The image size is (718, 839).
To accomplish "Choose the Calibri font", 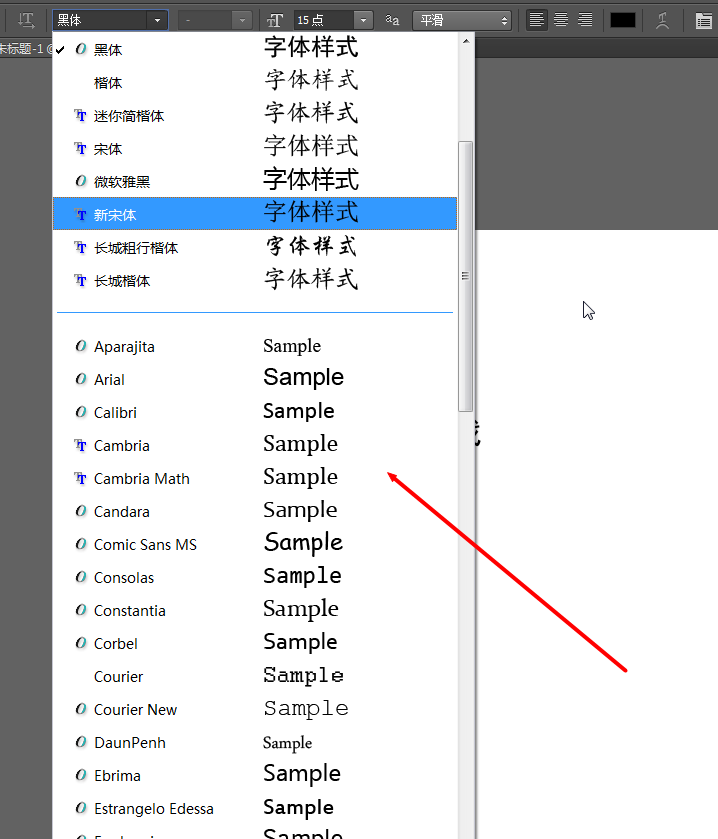I will click(255, 412).
